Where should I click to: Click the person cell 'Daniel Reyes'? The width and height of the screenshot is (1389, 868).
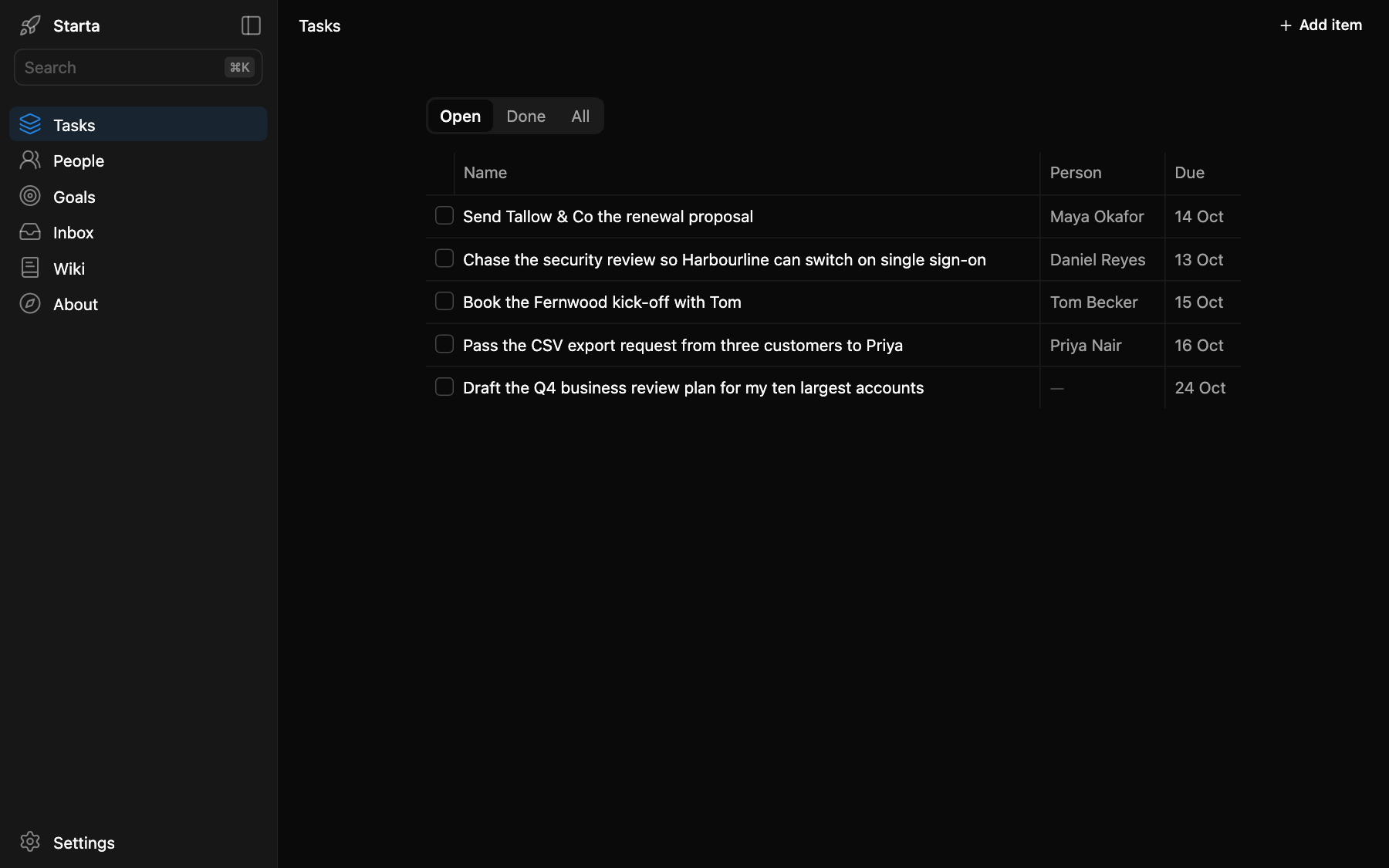pyautogui.click(x=1097, y=260)
